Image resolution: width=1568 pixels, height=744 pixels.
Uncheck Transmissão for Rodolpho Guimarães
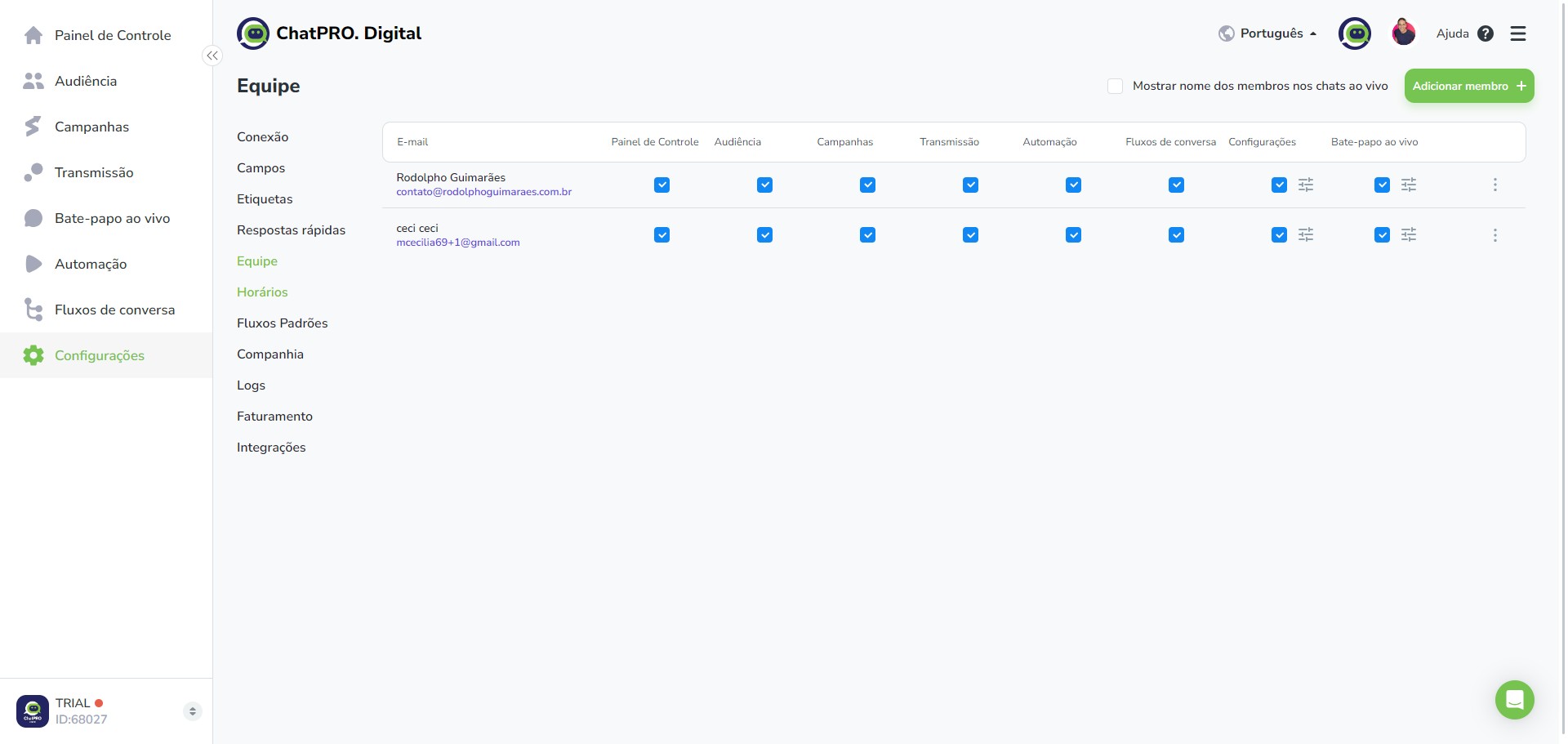click(971, 185)
